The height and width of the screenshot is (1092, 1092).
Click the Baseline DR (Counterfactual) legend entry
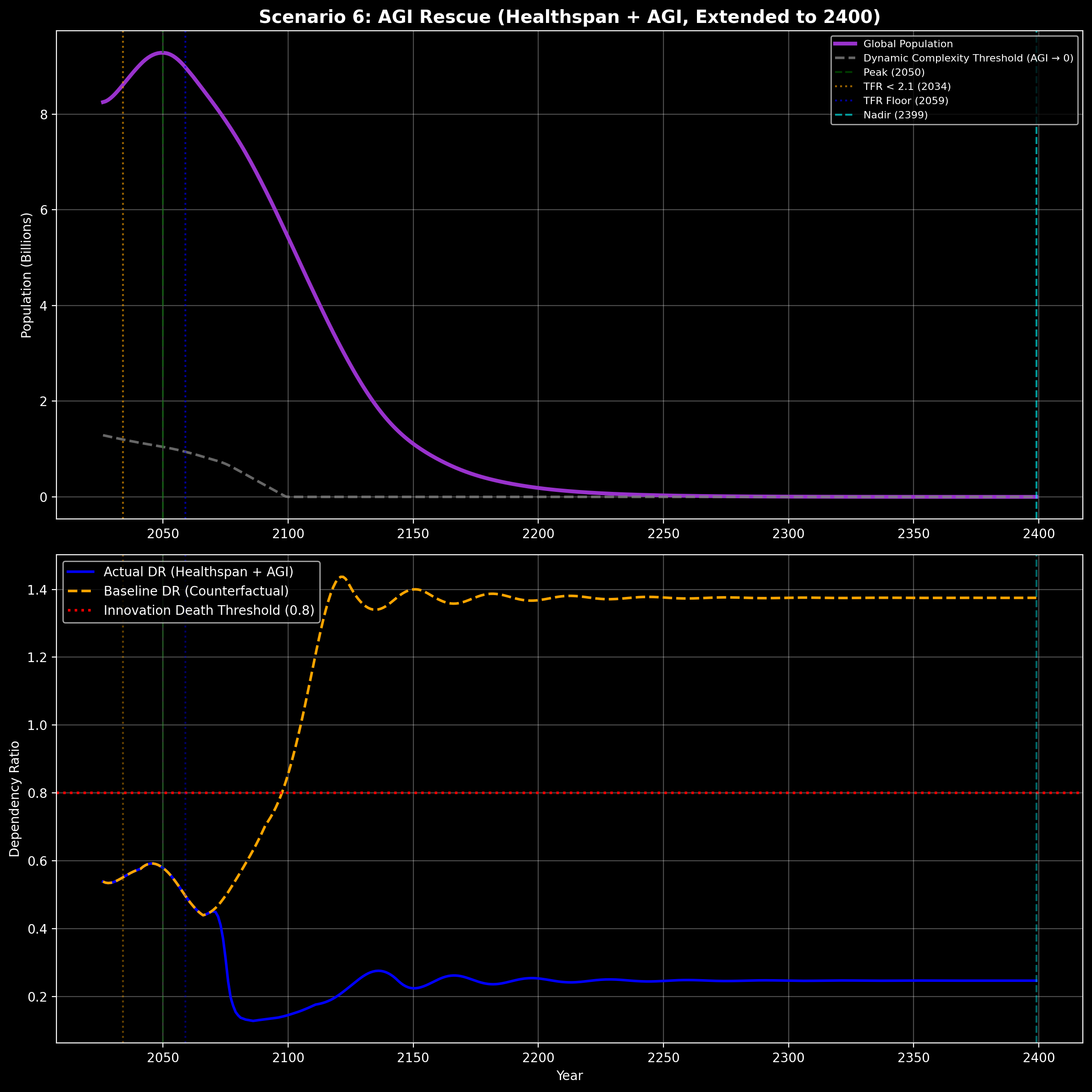point(196,591)
